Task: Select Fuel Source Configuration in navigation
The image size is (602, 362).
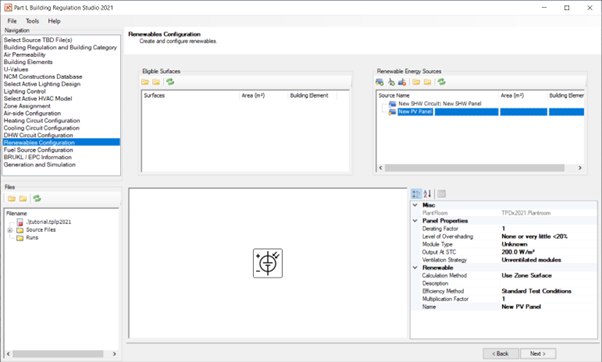Action: (x=38, y=150)
